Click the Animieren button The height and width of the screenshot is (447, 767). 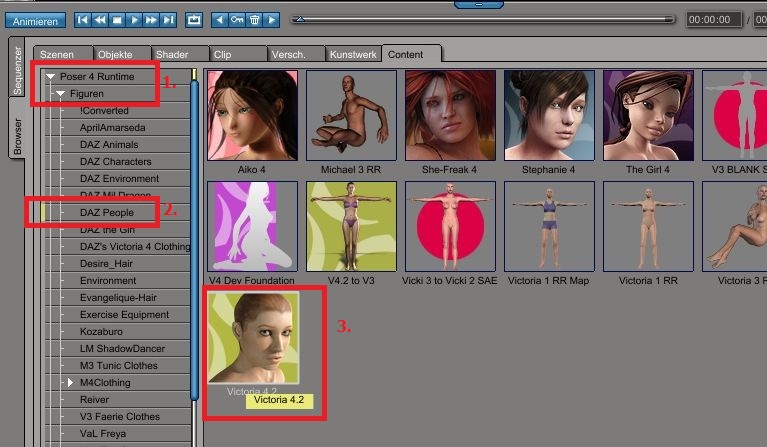(35, 21)
